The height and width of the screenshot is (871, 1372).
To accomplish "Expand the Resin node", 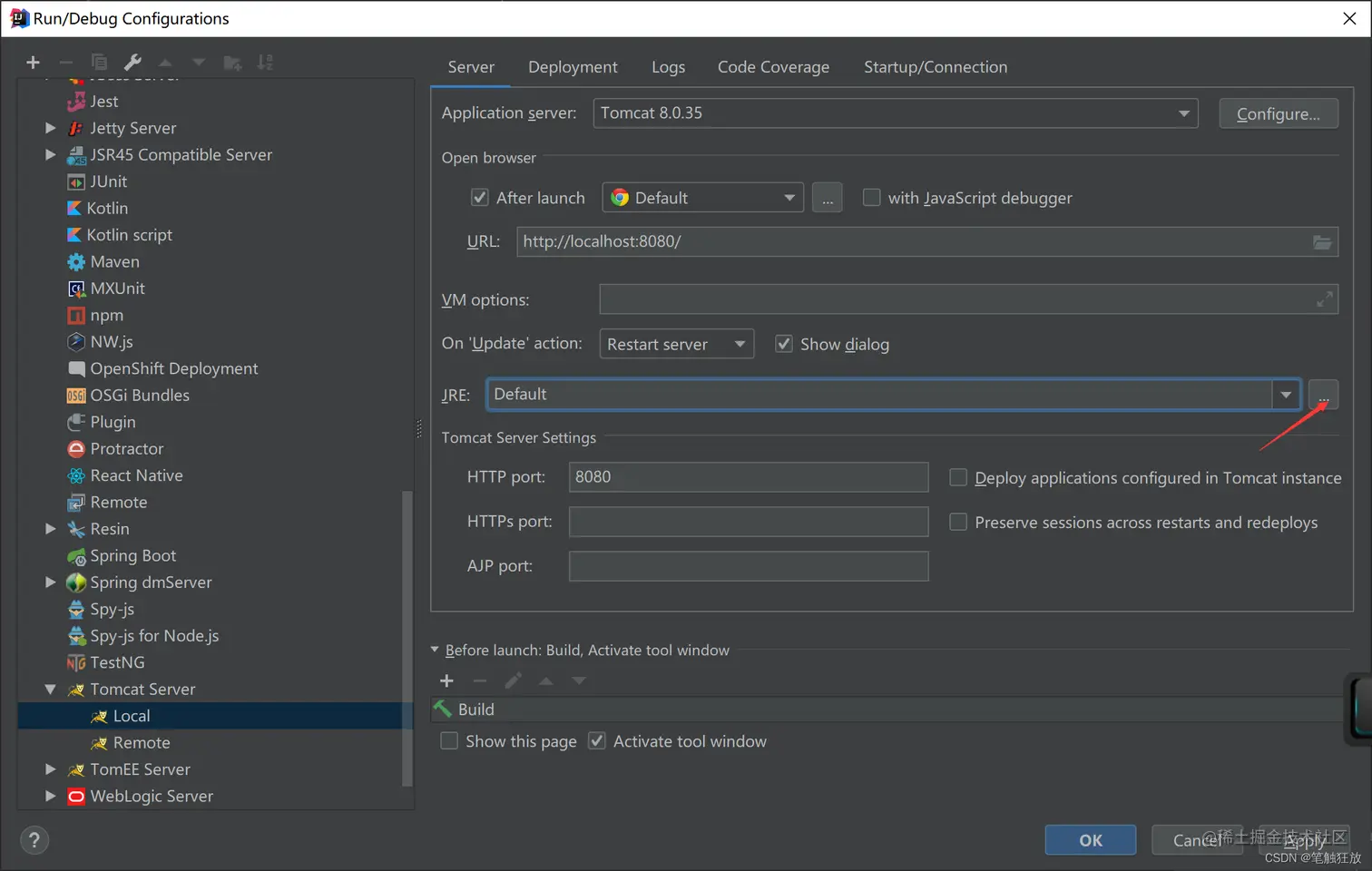I will click(51, 529).
